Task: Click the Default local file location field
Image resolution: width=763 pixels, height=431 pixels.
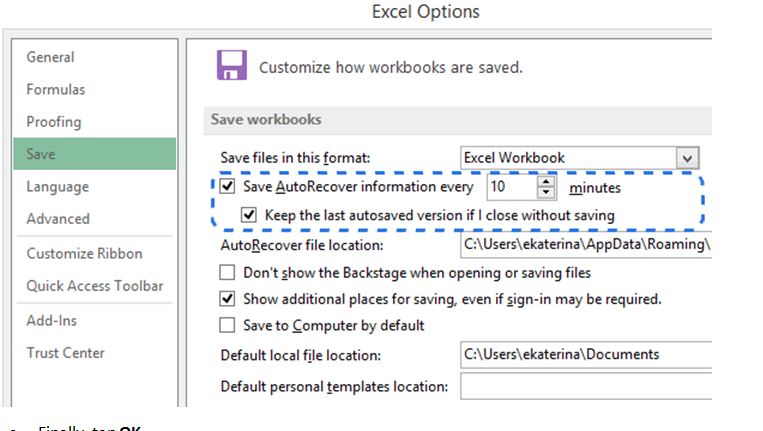Action: coord(586,355)
